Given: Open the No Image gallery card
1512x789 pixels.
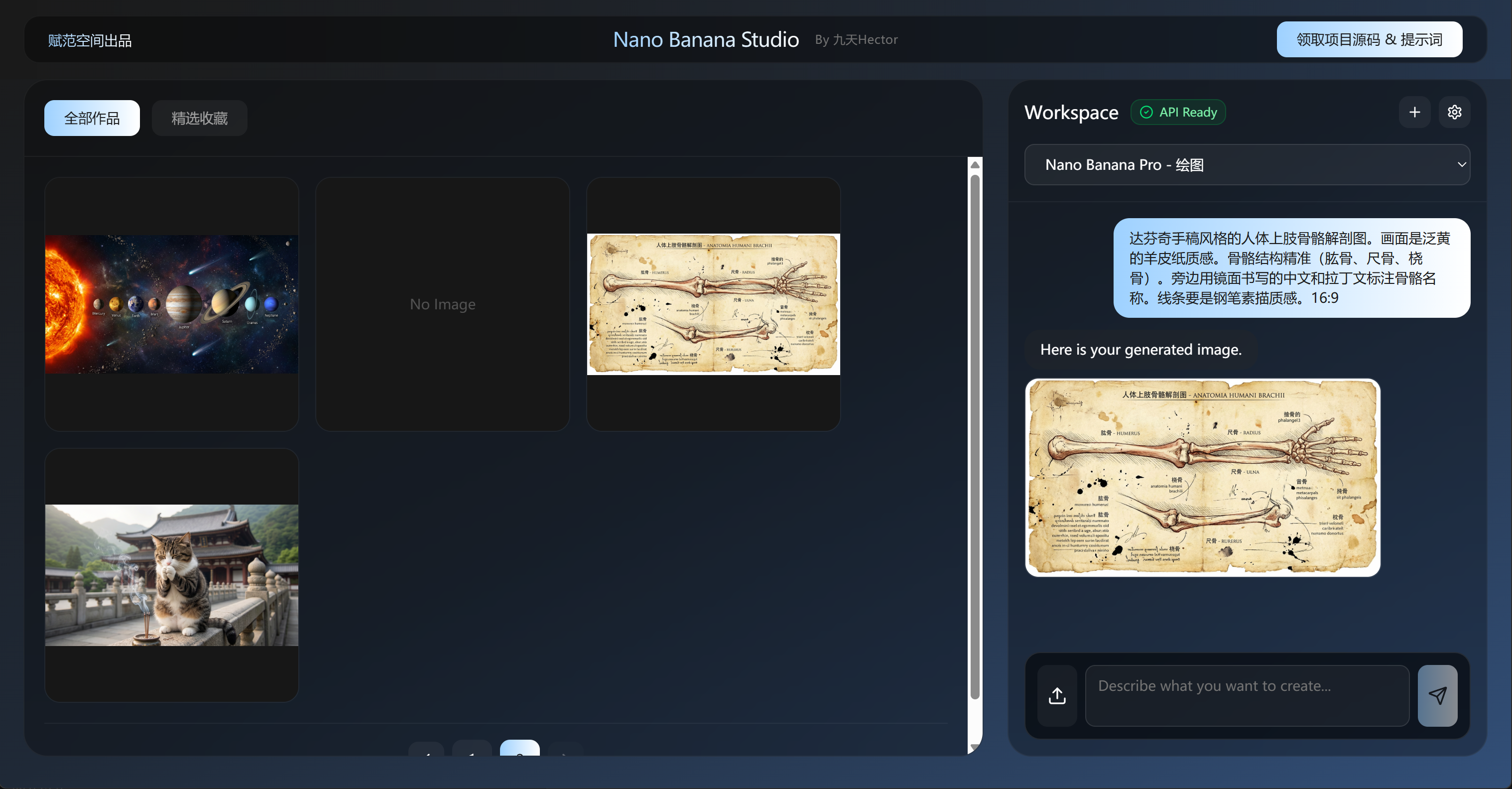Looking at the screenshot, I should coord(442,304).
